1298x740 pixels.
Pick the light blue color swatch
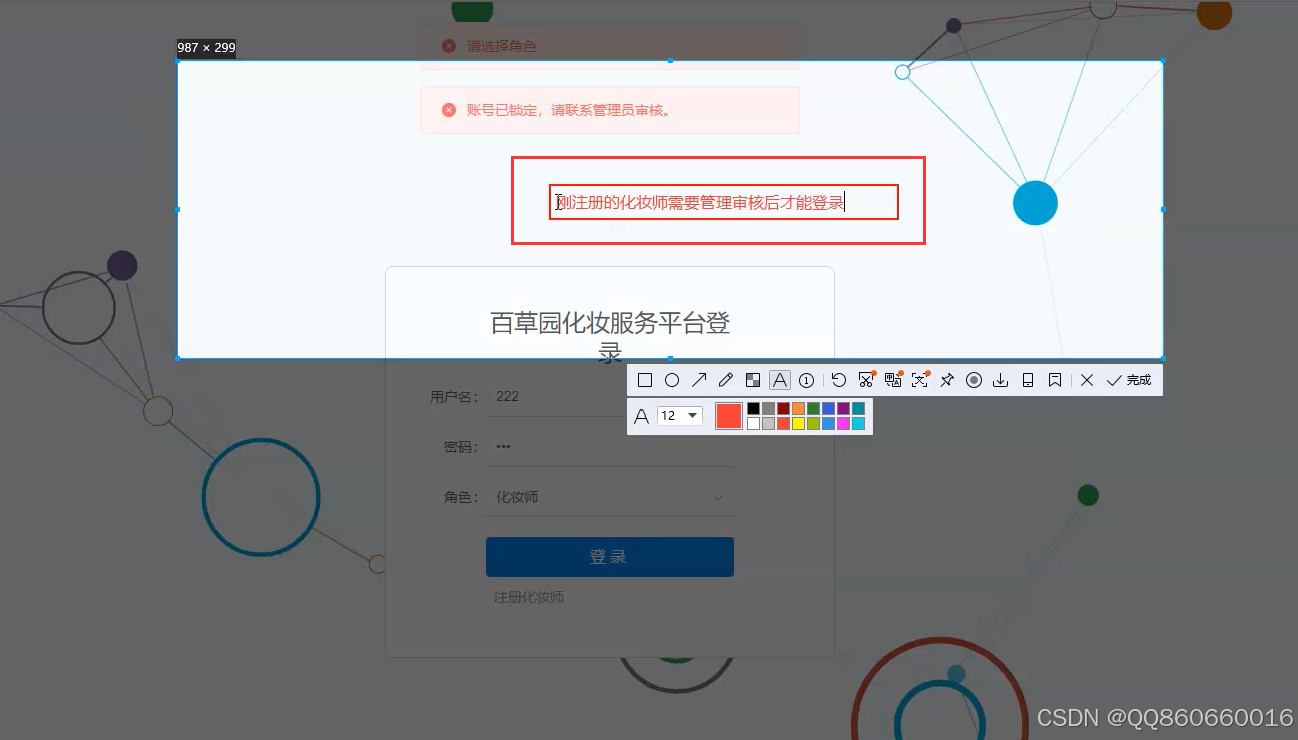tap(828, 423)
